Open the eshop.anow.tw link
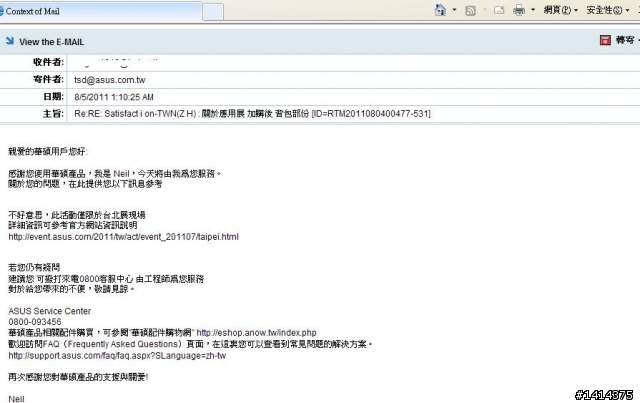Screen dimensions: 640x403 tap(256, 333)
